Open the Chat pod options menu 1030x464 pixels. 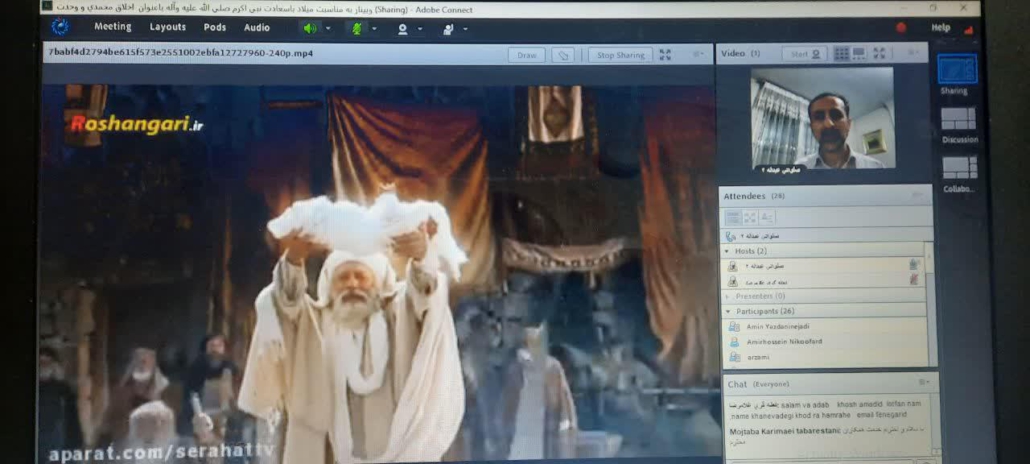click(924, 383)
